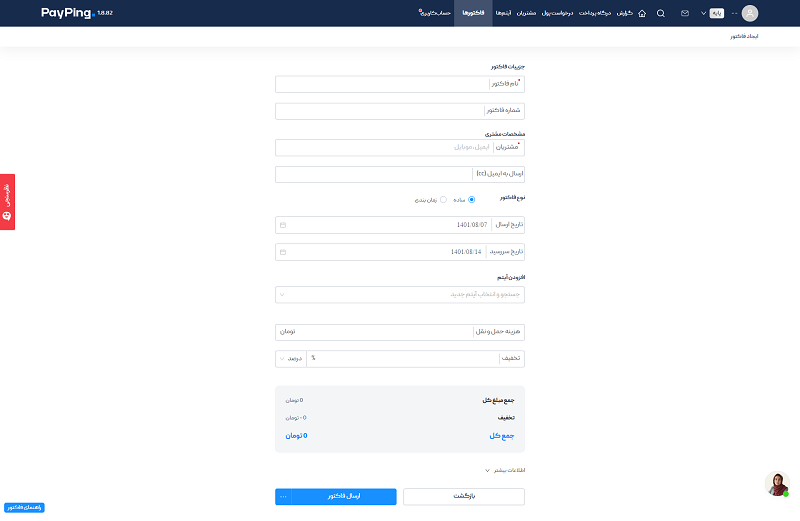Focus the هزینه حمل و نقل field
This screenshot has height=521, width=800.
coord(399,332)
